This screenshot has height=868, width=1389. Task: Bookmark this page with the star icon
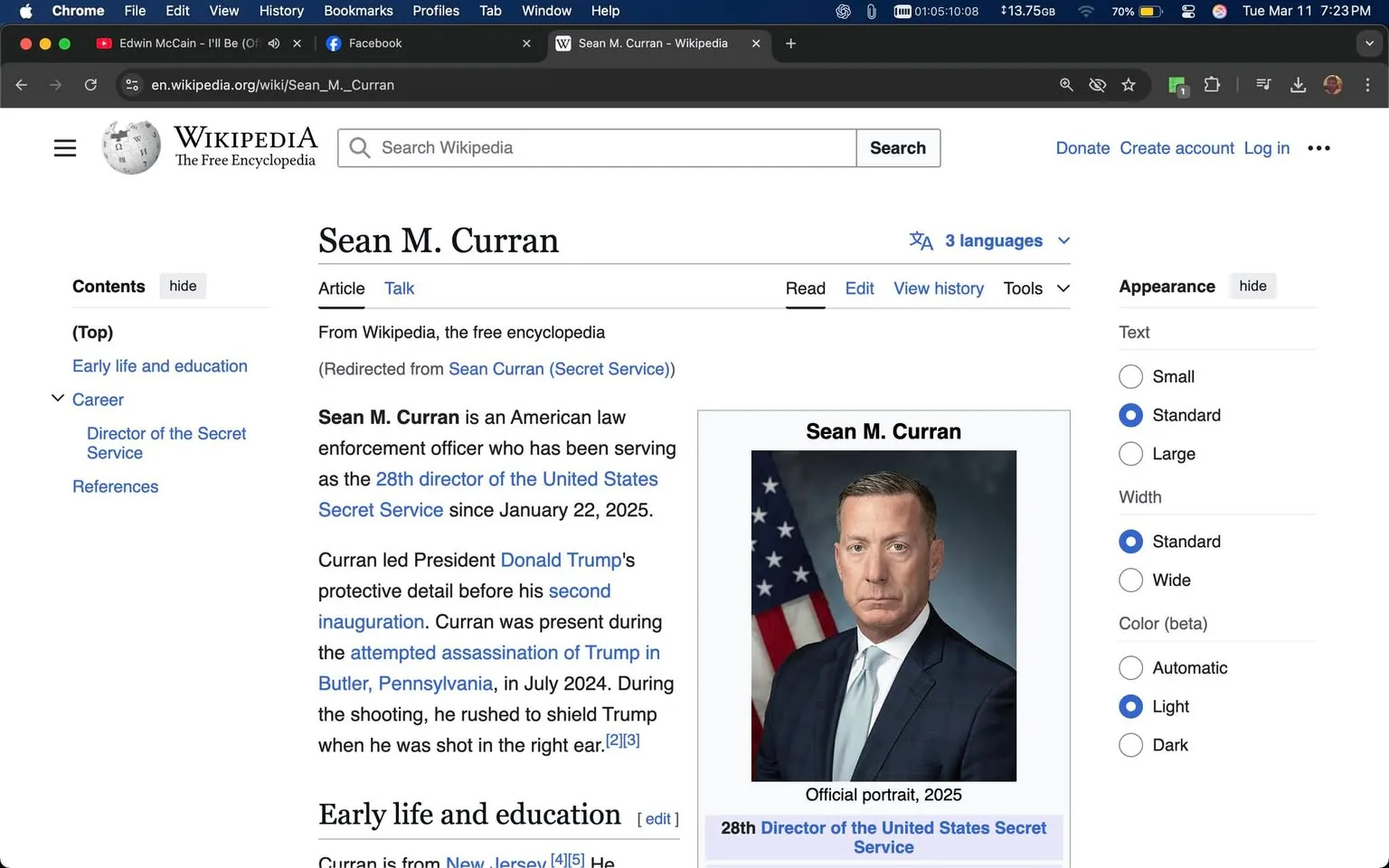pos(1129,84)
